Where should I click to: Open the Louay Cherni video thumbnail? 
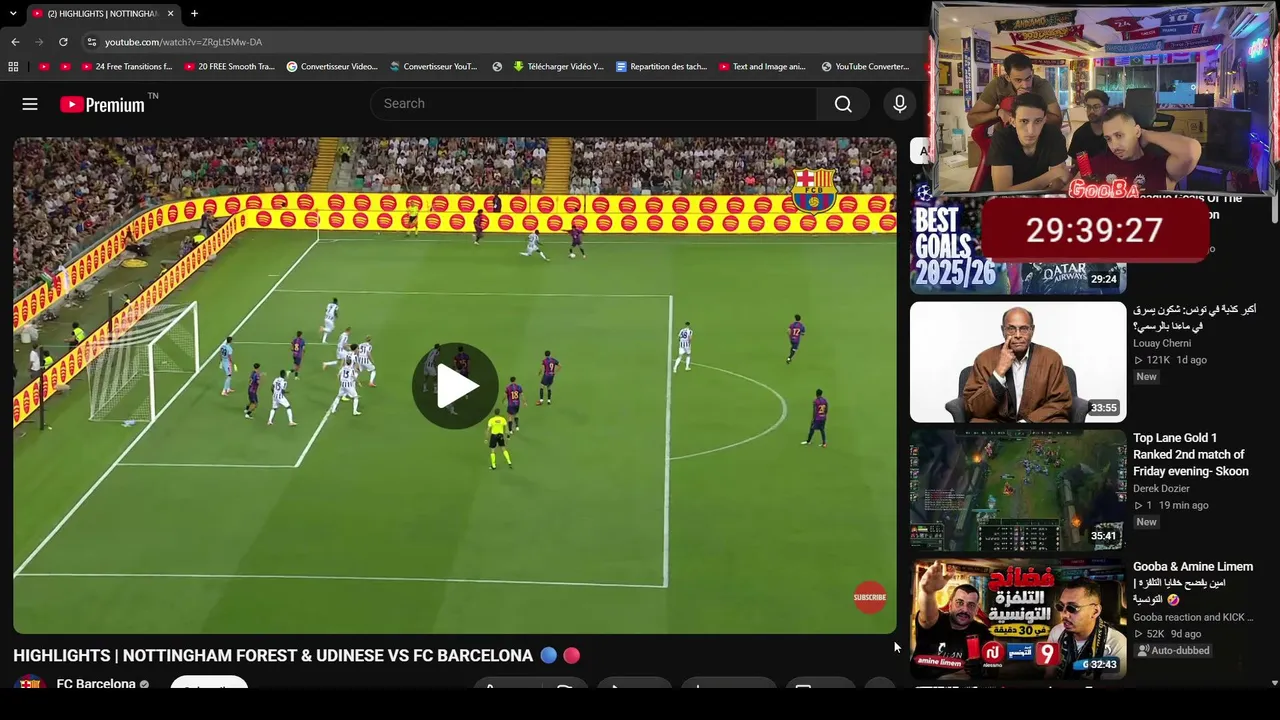(x=1018, y=362)
